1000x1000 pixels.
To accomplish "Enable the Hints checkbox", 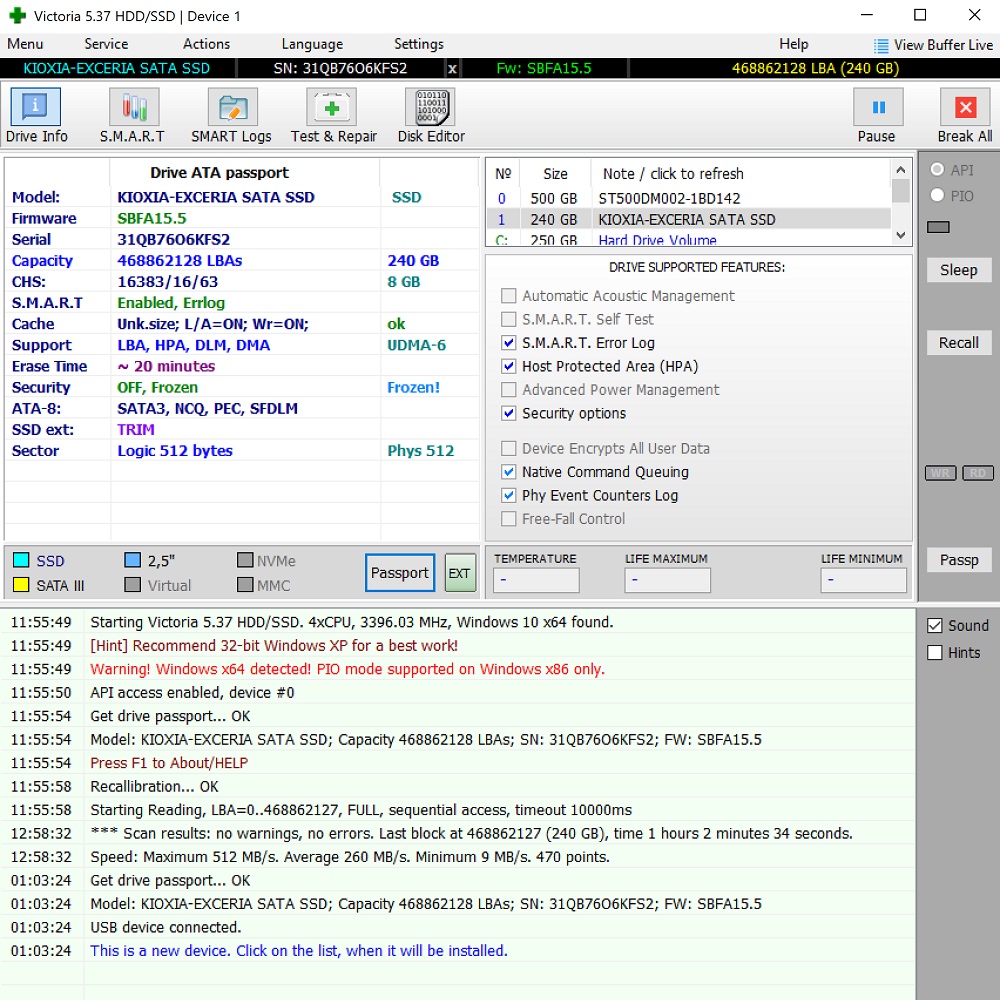I will click(x=934, y=652).
